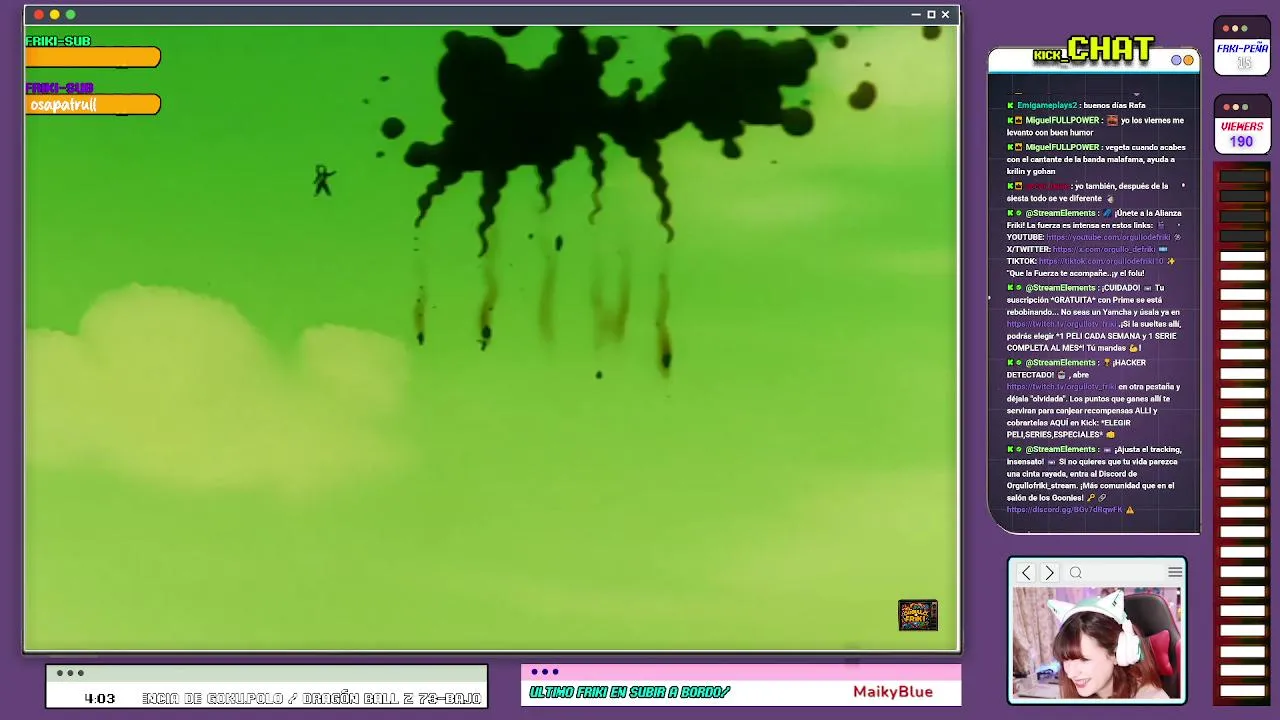Click the empty top FRIKI-SUB orange bar
Screen dimensions: 1280x720
(x=93, y=58)
